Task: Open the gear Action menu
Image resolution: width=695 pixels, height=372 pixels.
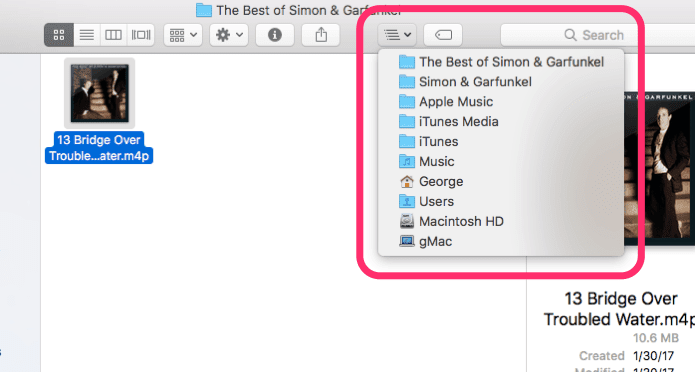Action: [229, 35]
